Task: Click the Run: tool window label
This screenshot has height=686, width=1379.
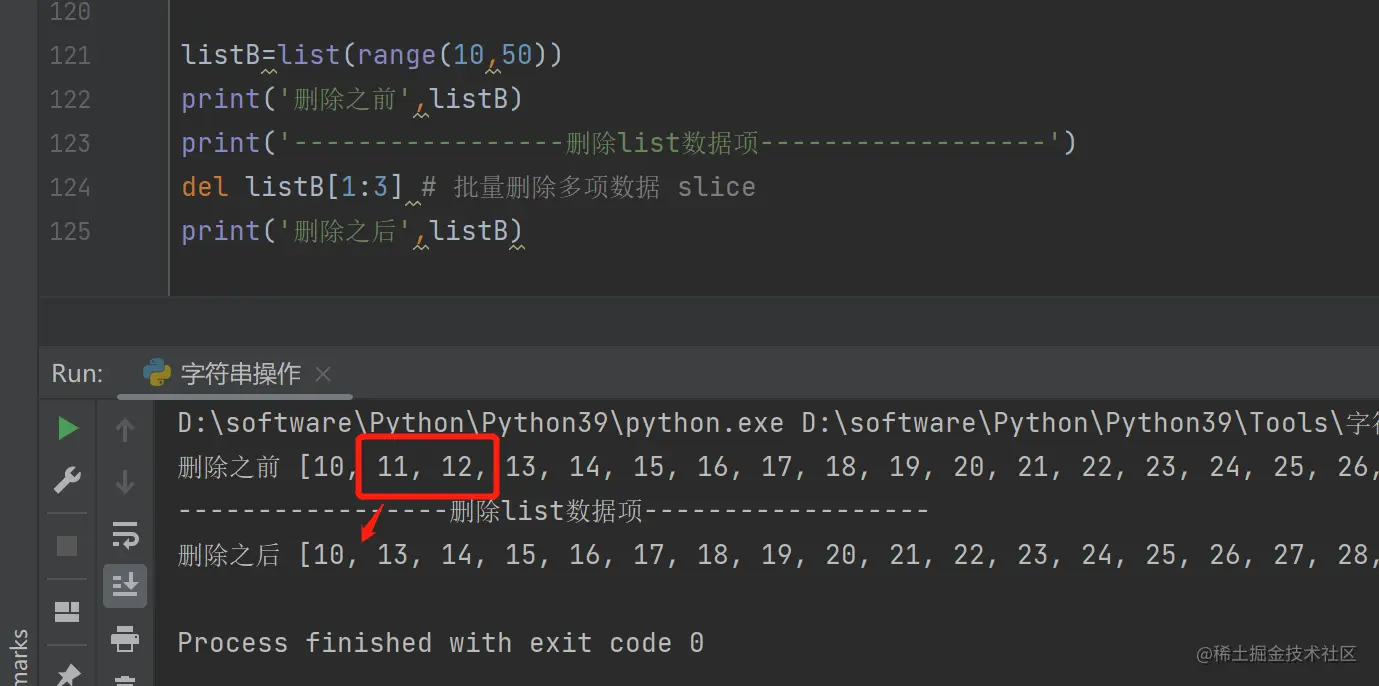Action: [78, 374]
